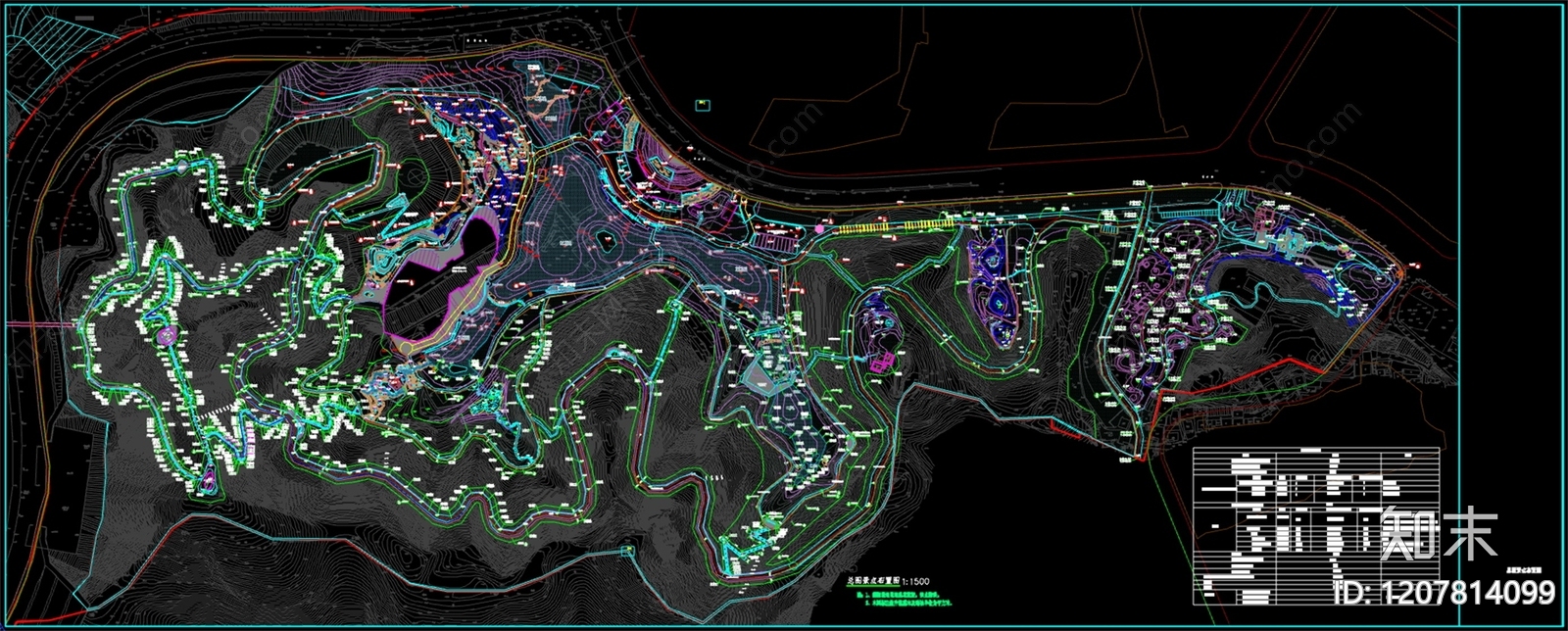Click the 知末 watermark logo
1568x631 pixels.
click(1438, 533)
